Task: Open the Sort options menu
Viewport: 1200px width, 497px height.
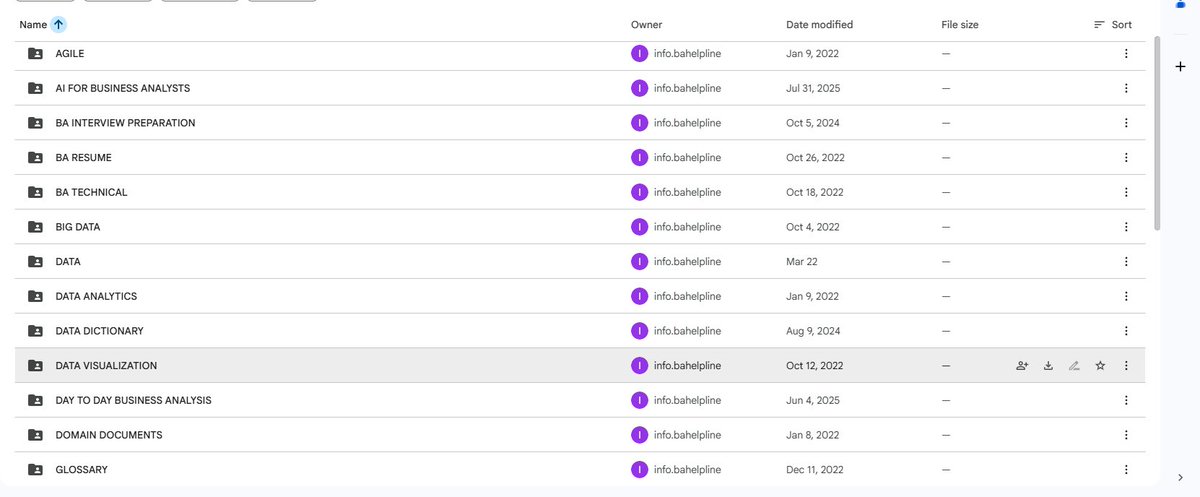Action: 1112,24
